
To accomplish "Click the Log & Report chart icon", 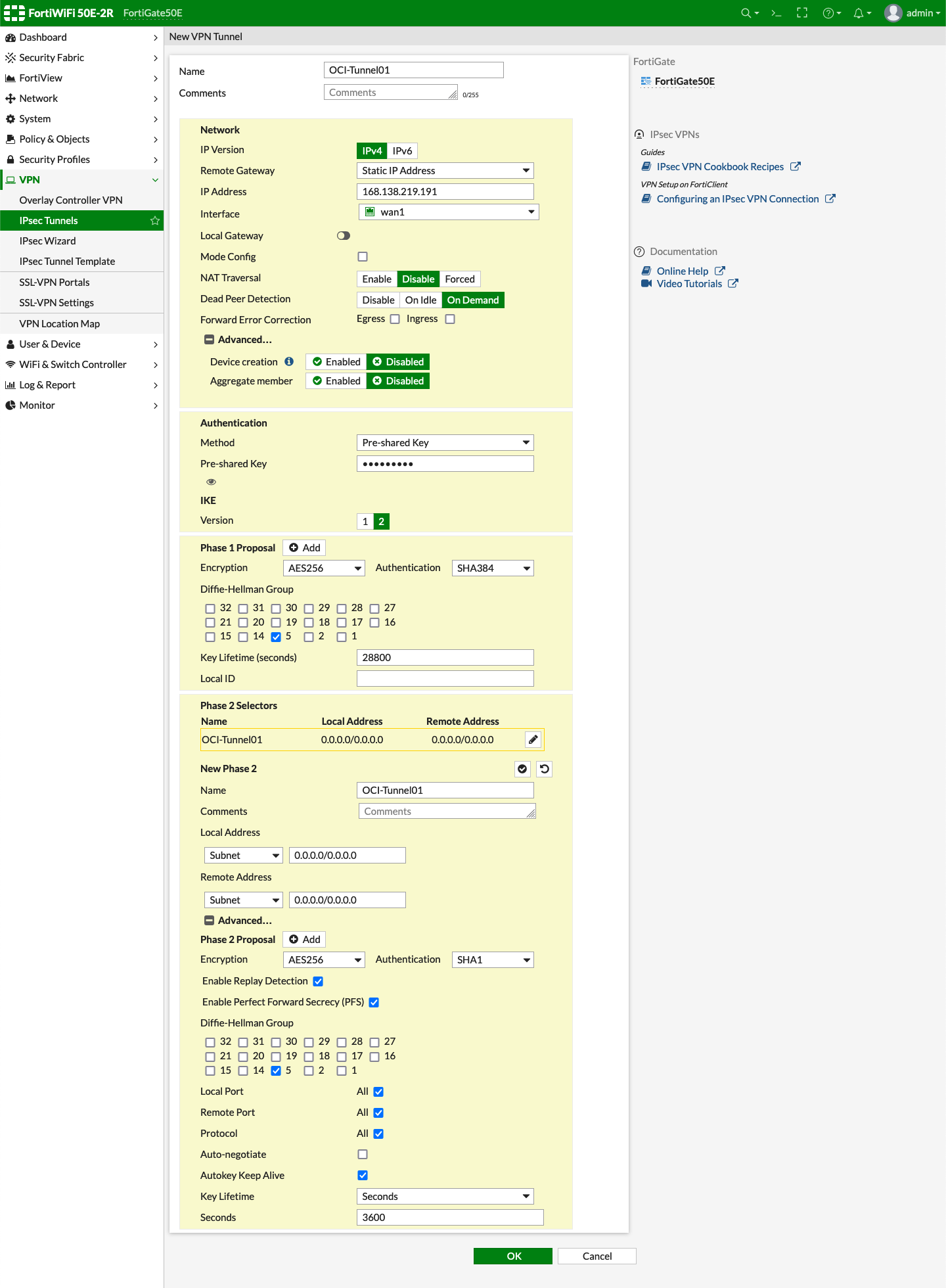I will (x=11, y=385).
